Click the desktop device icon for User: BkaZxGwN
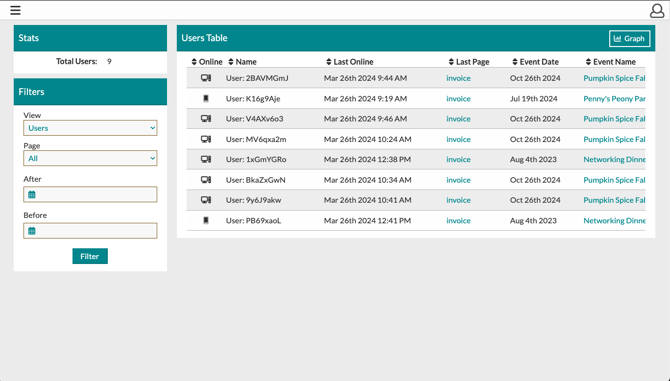This screenshot has height=381, width=670. click(x=206, y=180)
